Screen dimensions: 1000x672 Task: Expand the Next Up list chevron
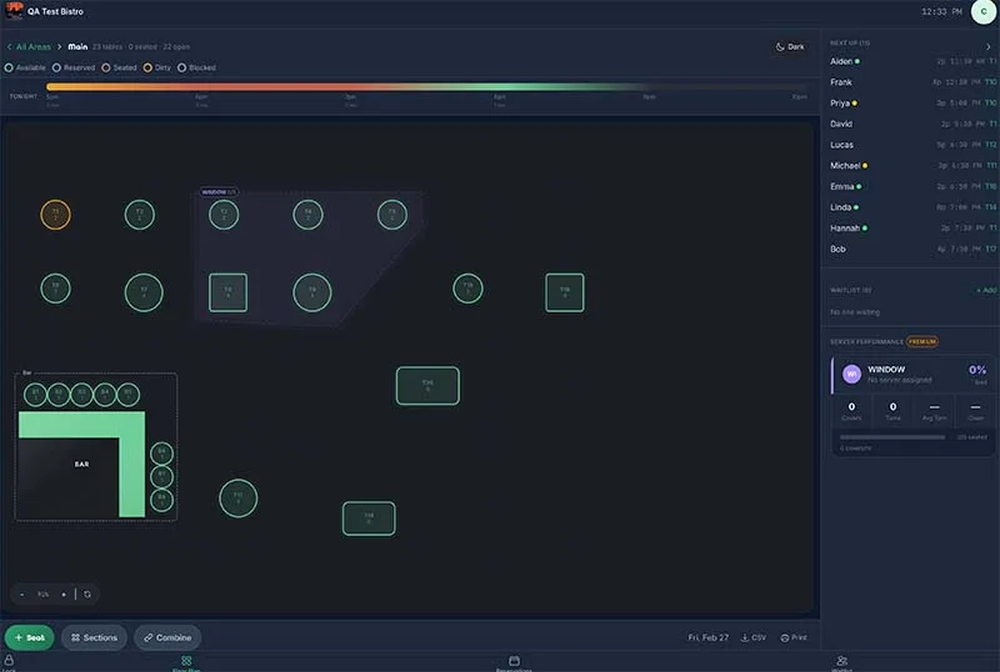[x=989, y=47]
